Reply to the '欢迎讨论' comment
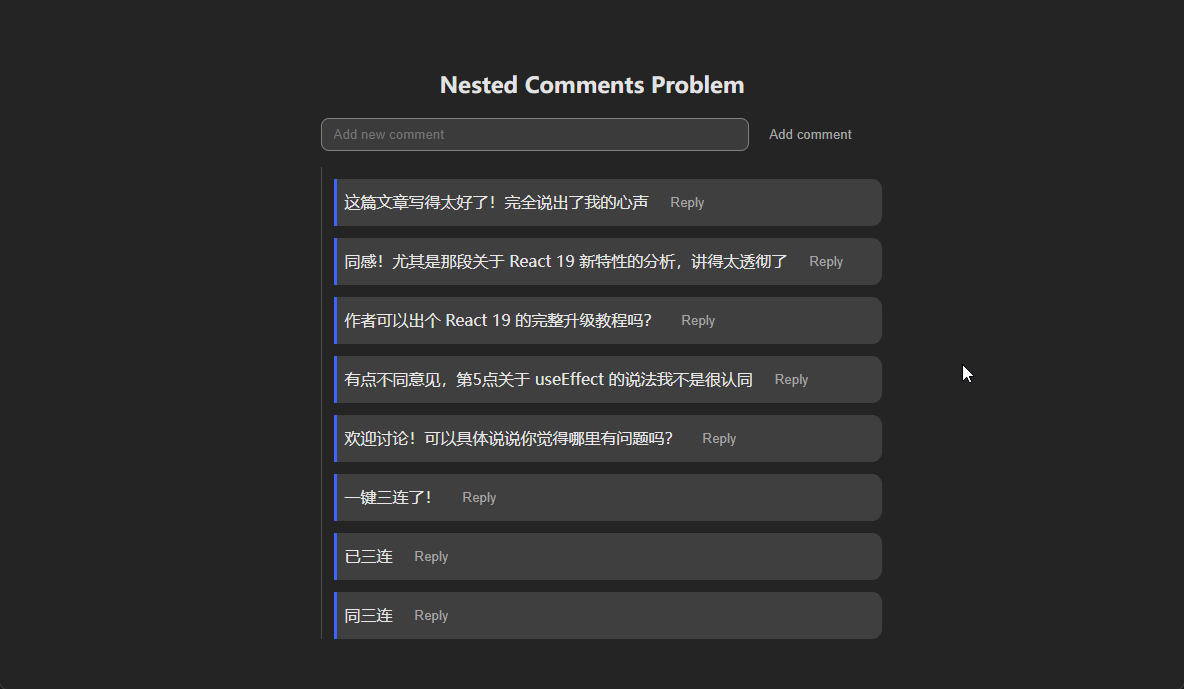Screen dimensions: 1184x689 719,439
